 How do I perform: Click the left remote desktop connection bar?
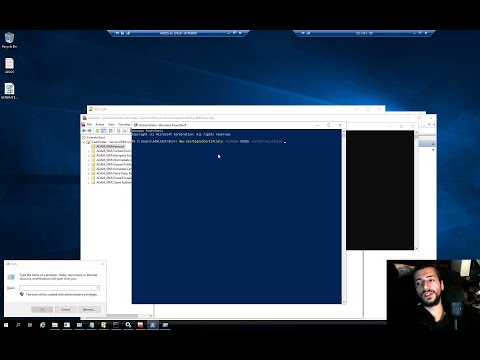pyautogui.click(x=178, y=33)
